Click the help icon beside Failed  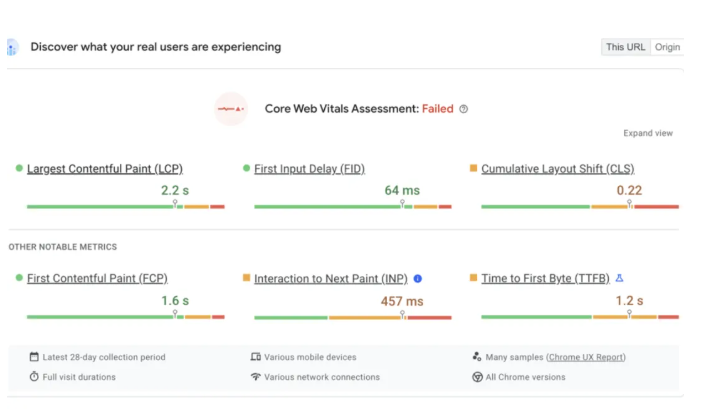(463, 109)
